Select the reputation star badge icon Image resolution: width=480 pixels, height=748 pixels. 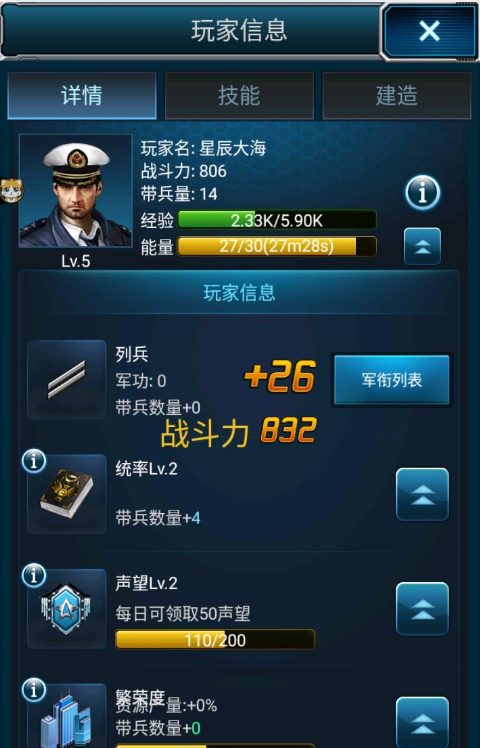tap(67, 608)
